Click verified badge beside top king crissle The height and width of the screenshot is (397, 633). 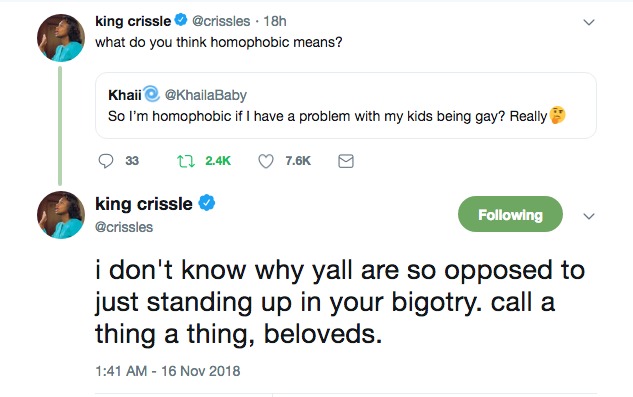coord(181,20)
